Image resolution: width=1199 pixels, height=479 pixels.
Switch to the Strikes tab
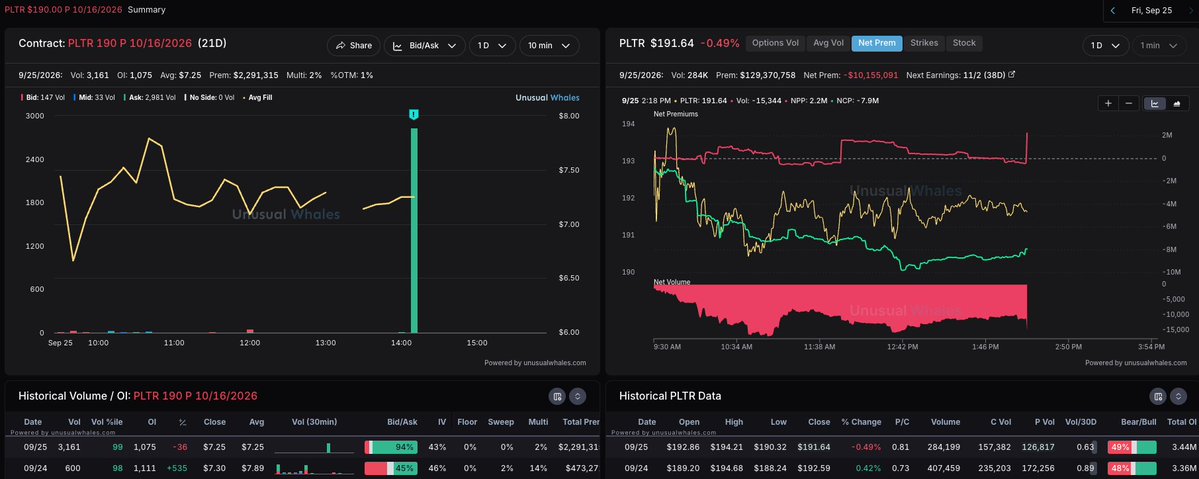924,43
